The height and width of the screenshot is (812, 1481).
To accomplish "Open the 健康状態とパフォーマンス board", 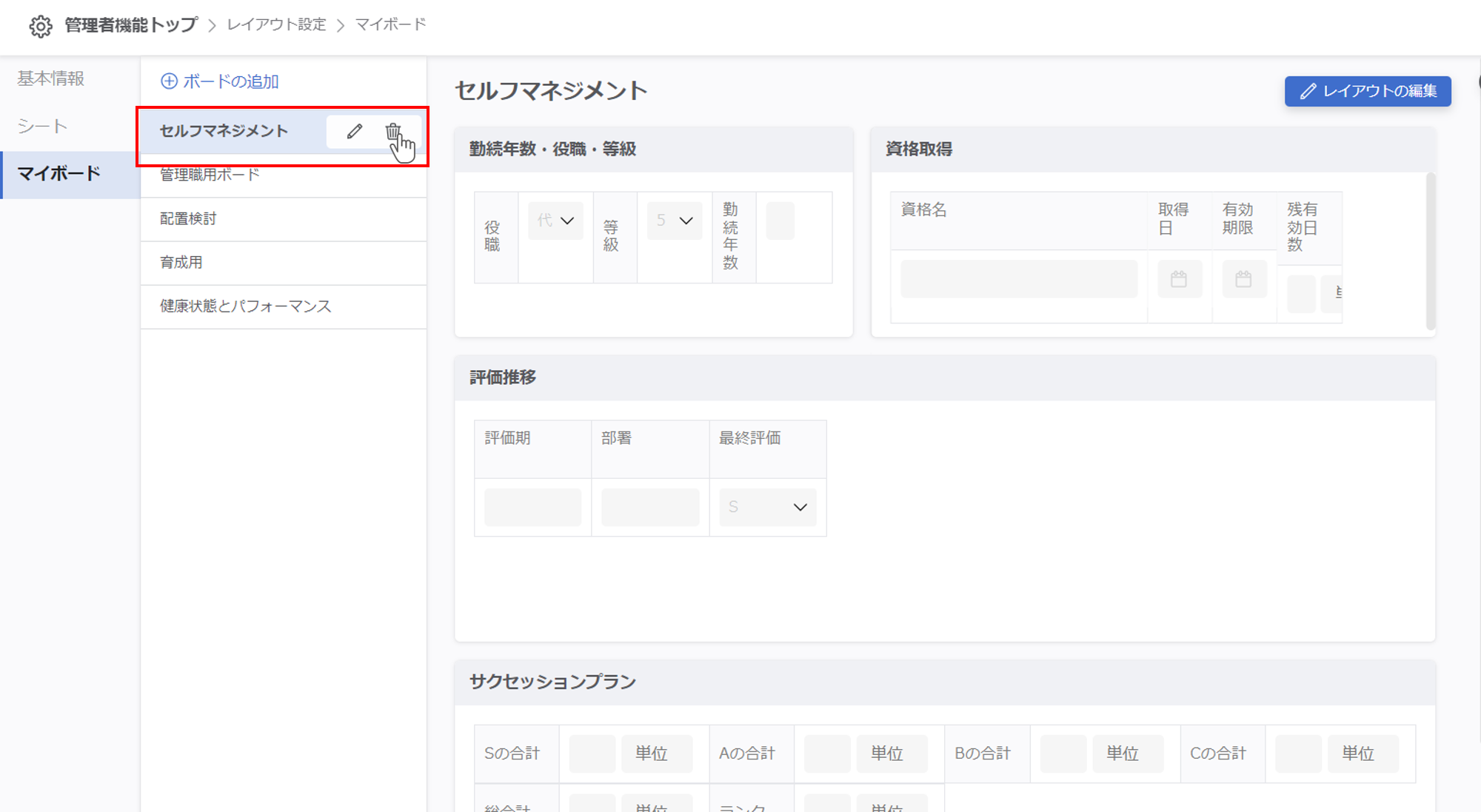I will tap(245, 306).
